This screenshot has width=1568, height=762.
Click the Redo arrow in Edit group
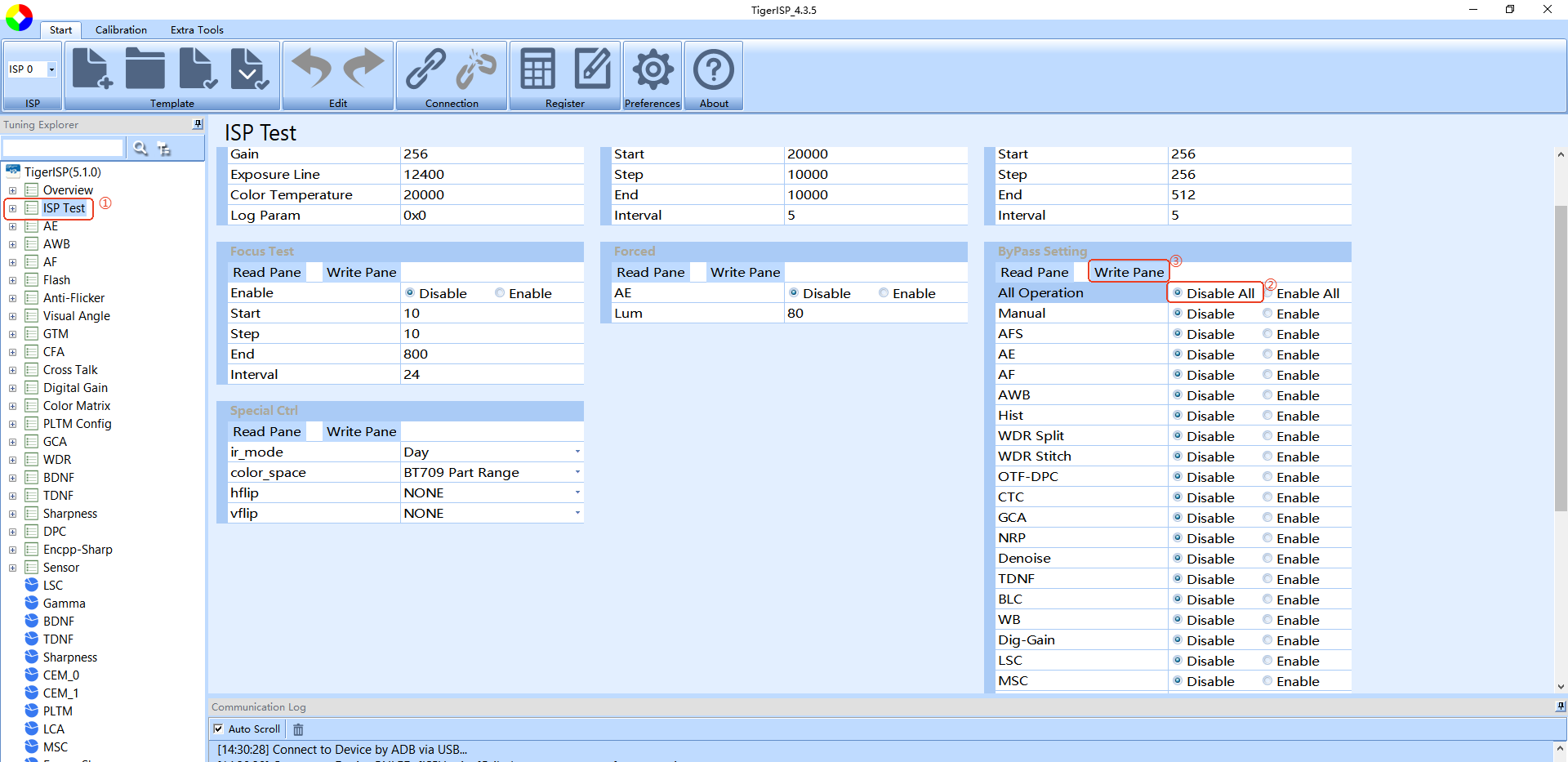(x=363, y=69)
